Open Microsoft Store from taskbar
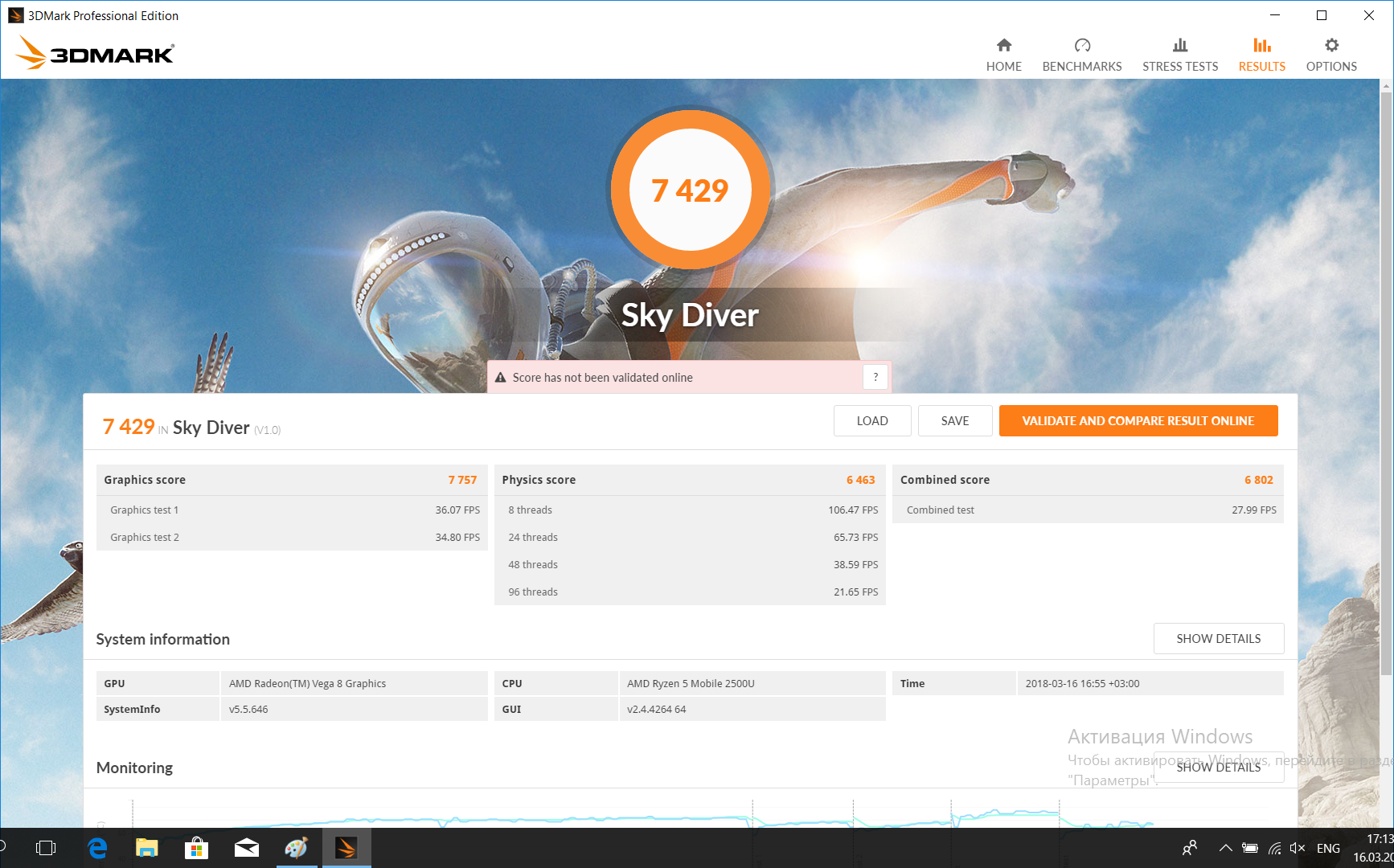This screenshot has width=1394, height=868. pos(196,848)
